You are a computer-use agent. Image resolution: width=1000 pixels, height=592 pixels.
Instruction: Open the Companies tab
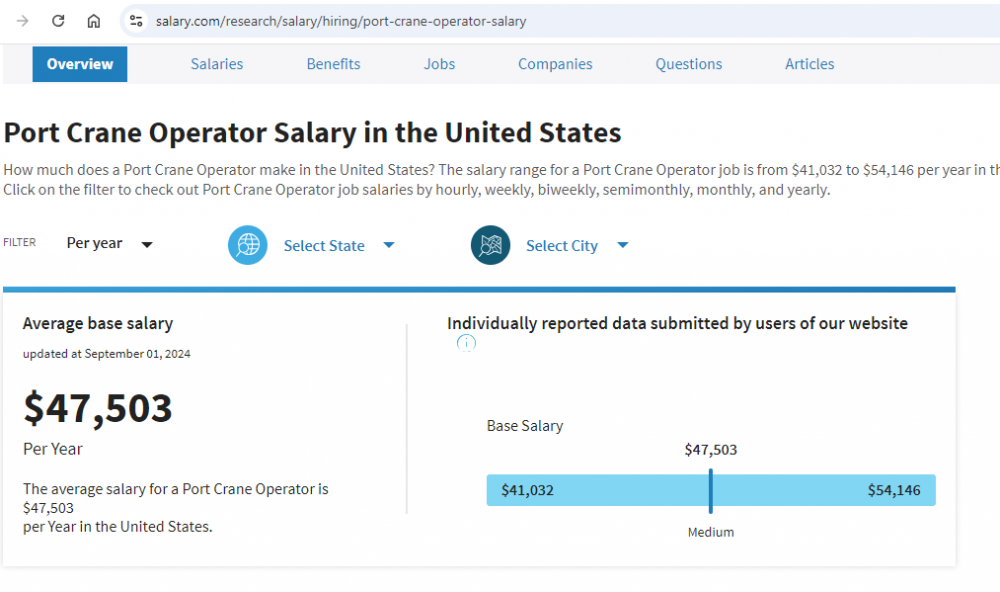(x=555, y=64)
